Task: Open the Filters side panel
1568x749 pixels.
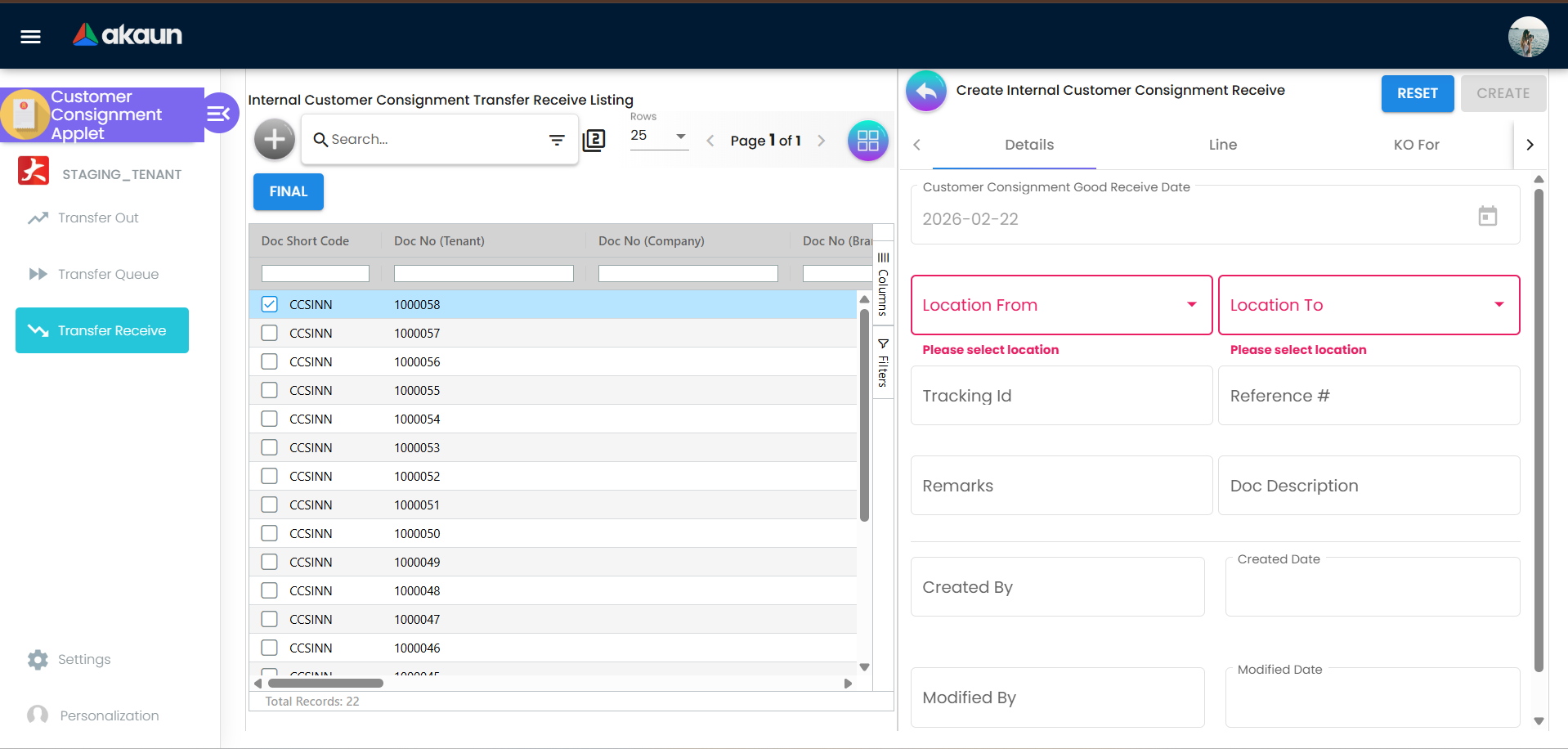Action: pyautogui.click(x=883, y=363)
